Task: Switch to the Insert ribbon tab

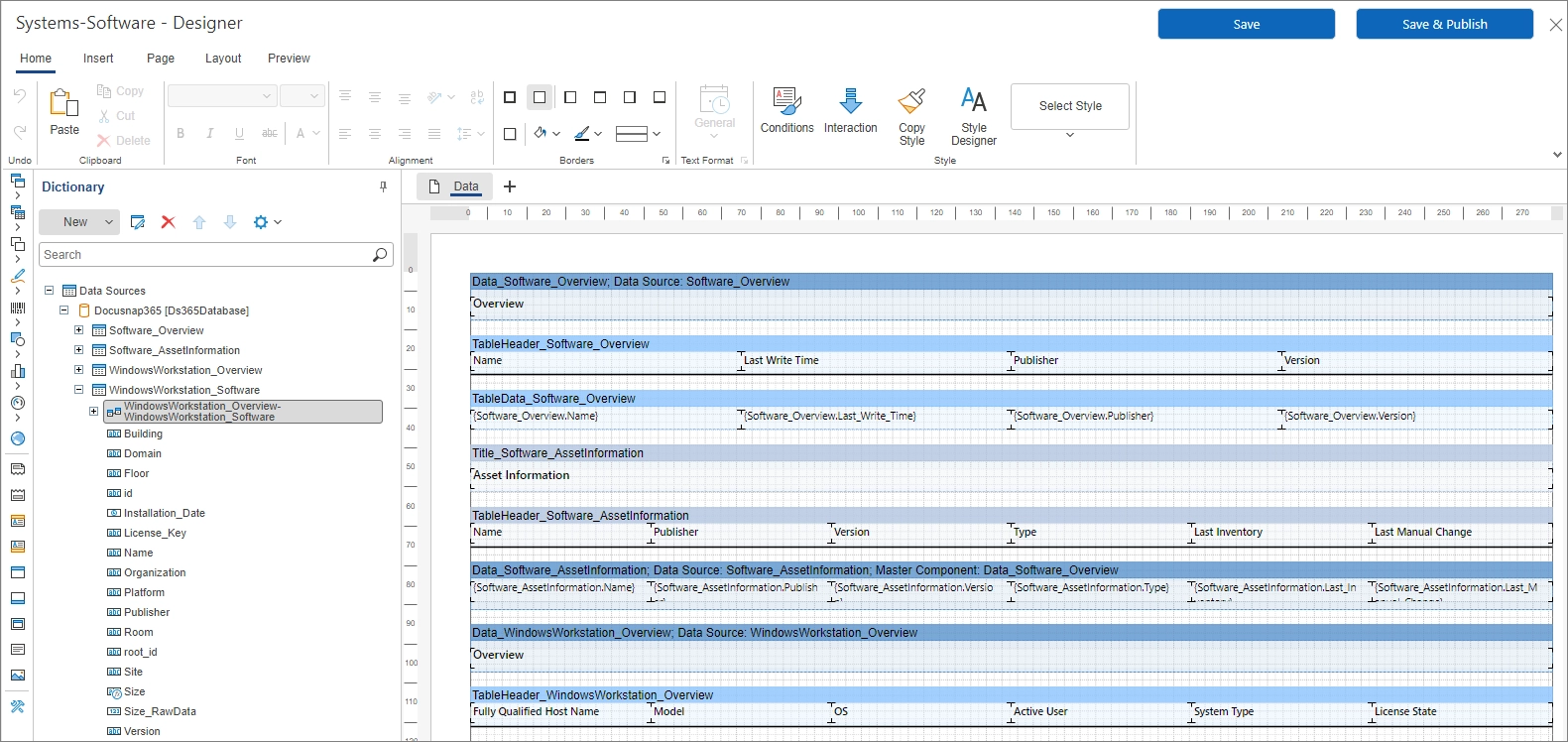Action: click(x=98, y=59)
